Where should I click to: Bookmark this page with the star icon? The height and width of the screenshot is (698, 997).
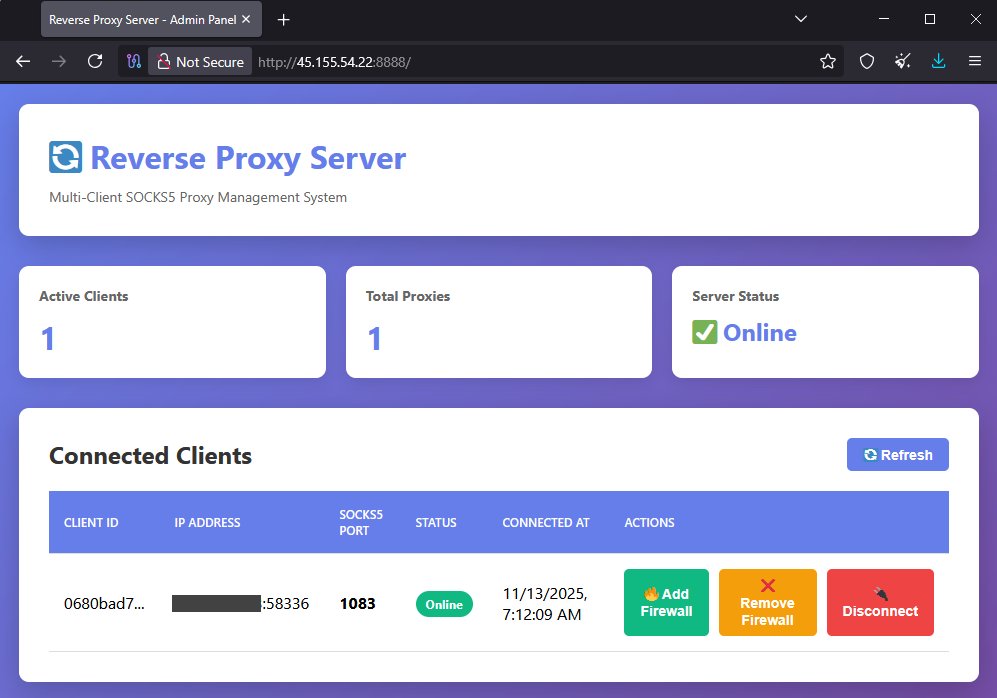click(x=827, y=62)
